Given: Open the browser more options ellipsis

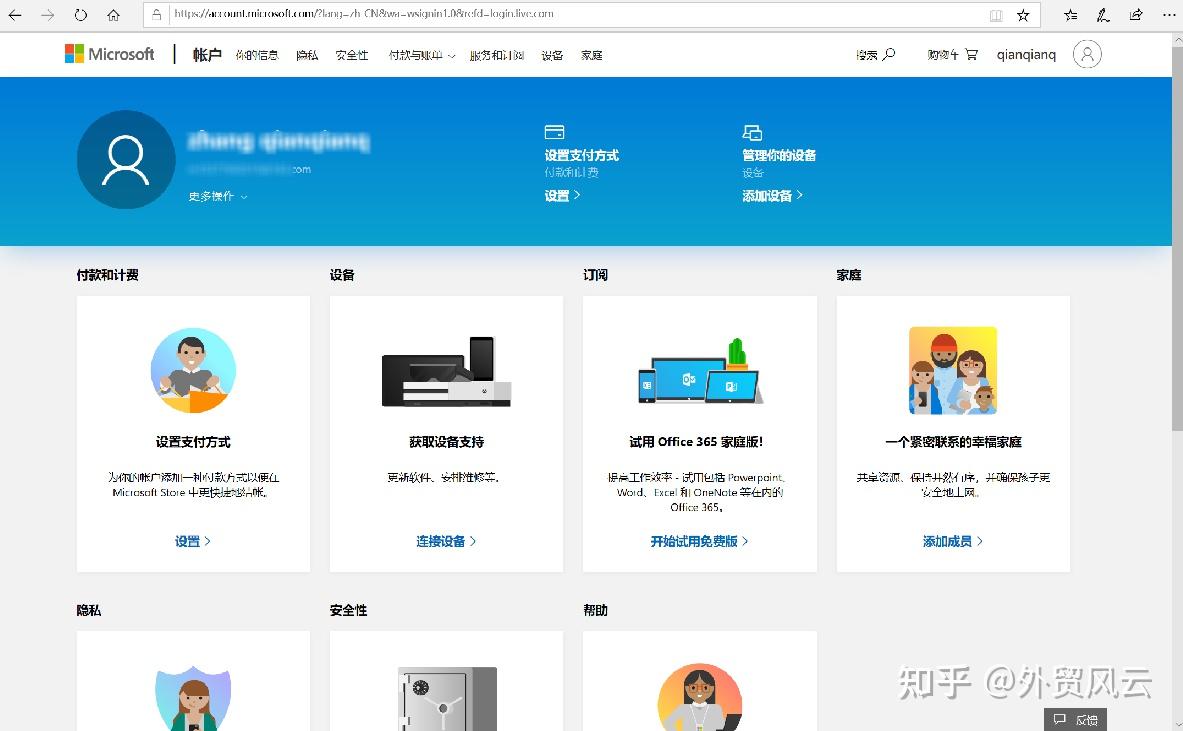Looking at the screenshot, I should (x=1169, y=15).
